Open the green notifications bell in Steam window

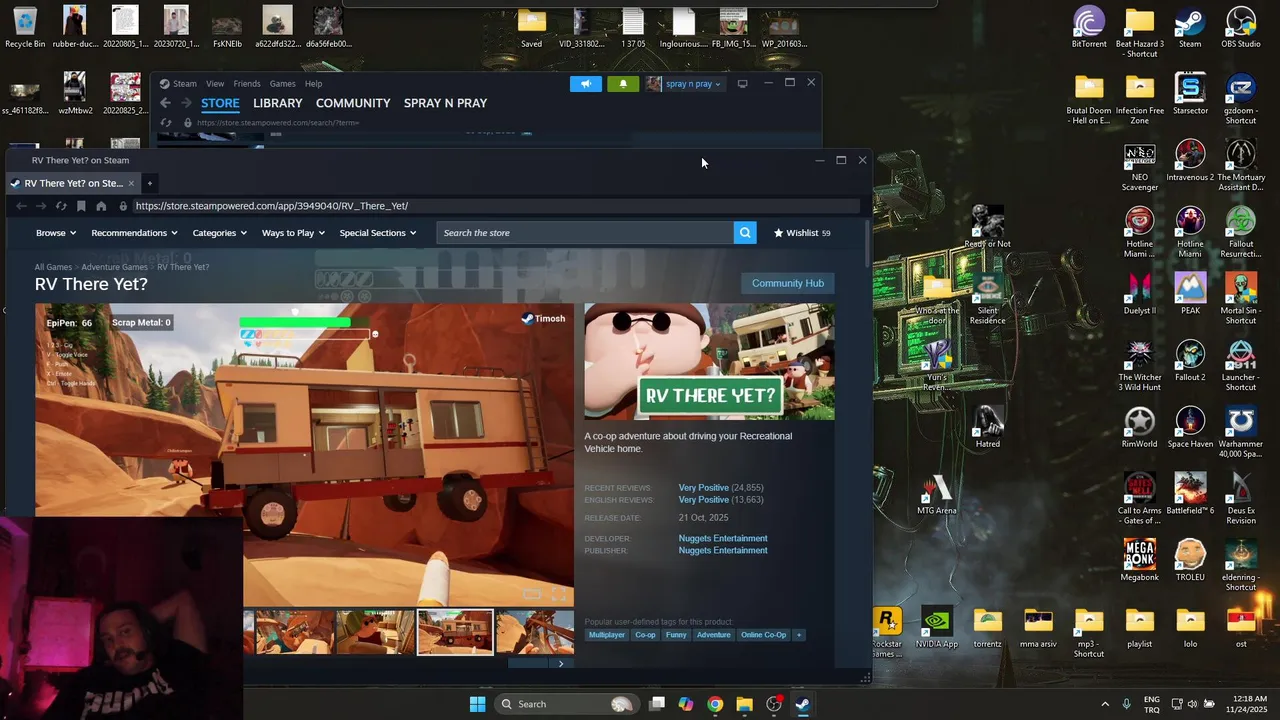623,84
